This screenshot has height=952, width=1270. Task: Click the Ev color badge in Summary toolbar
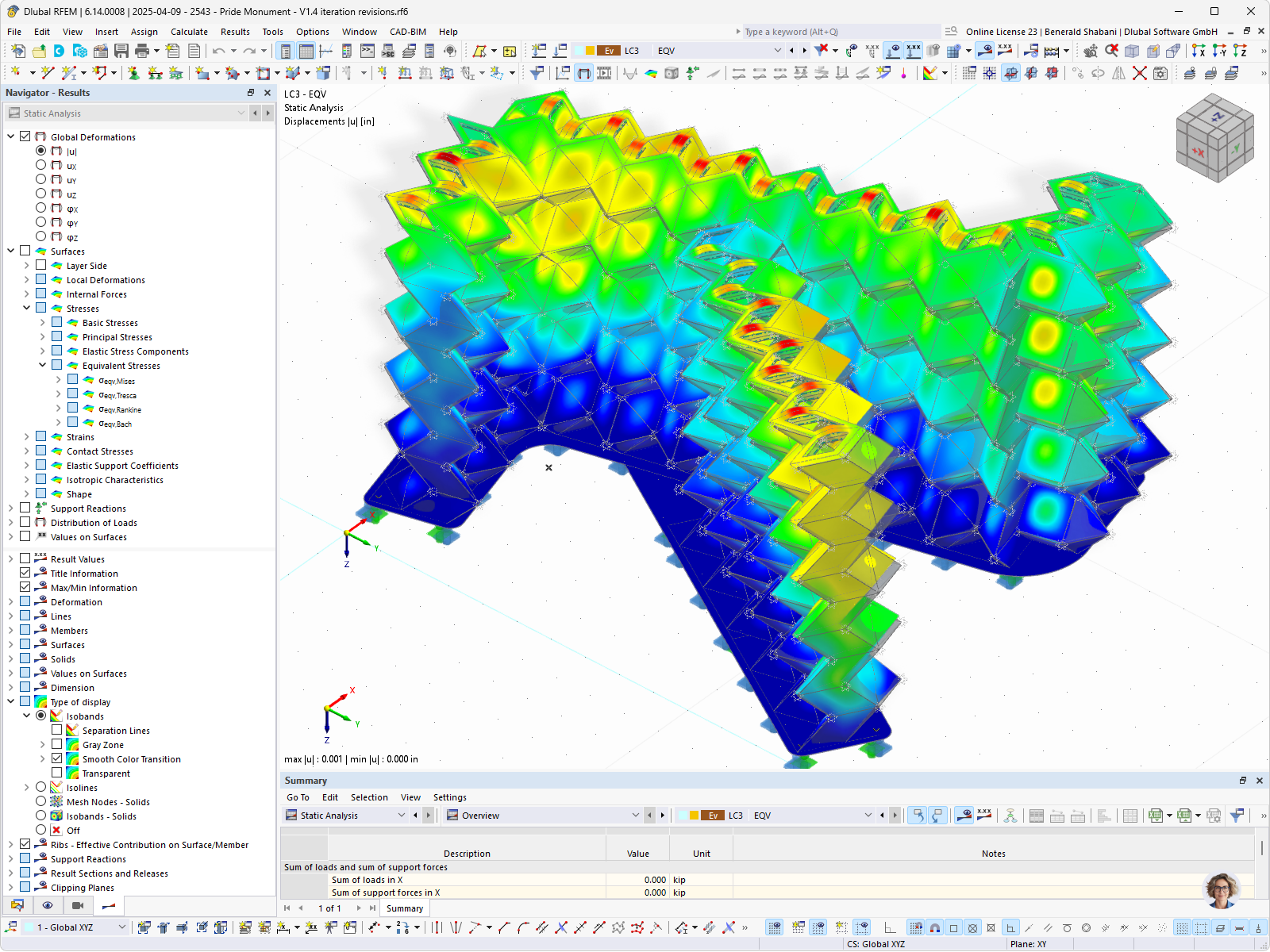click(x=713, y=816)
